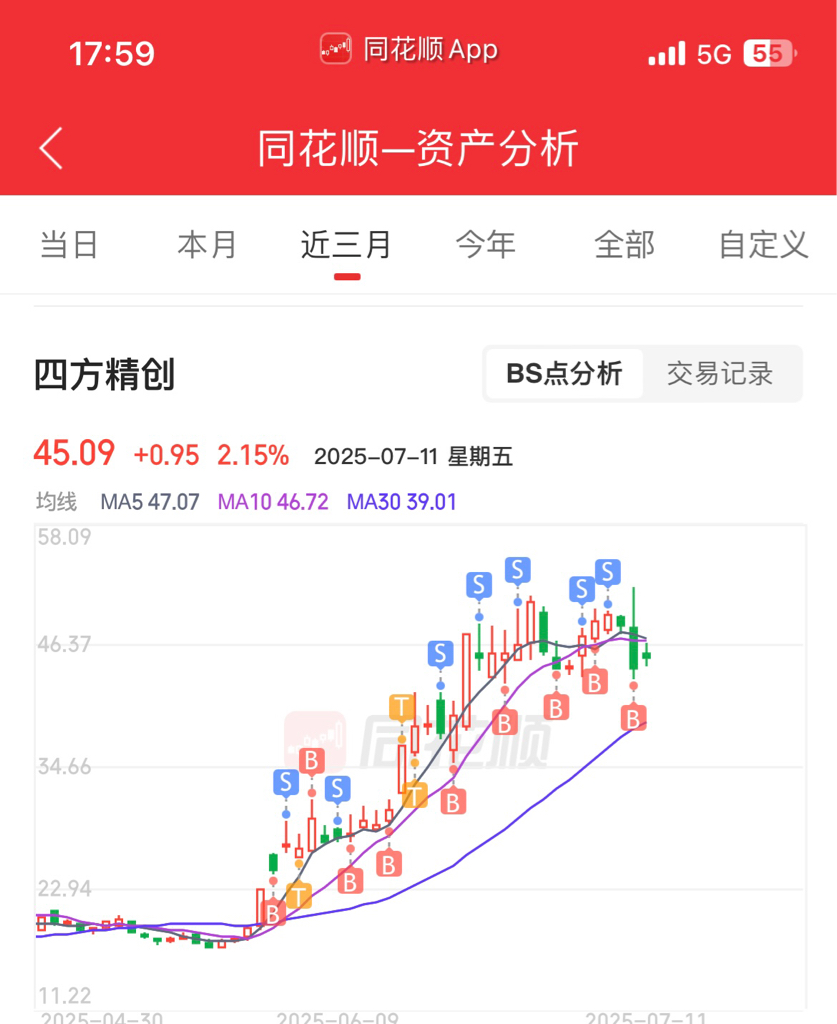Select the 近三月 tab

pos(346,245)
